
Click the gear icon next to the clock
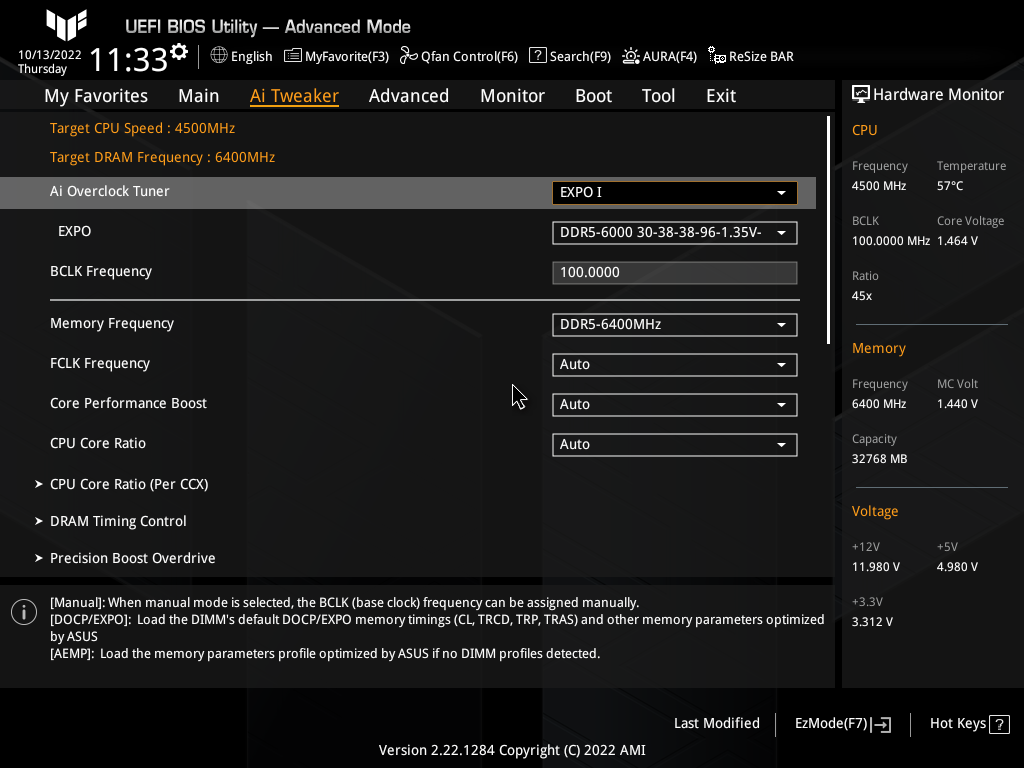point(179,52)
